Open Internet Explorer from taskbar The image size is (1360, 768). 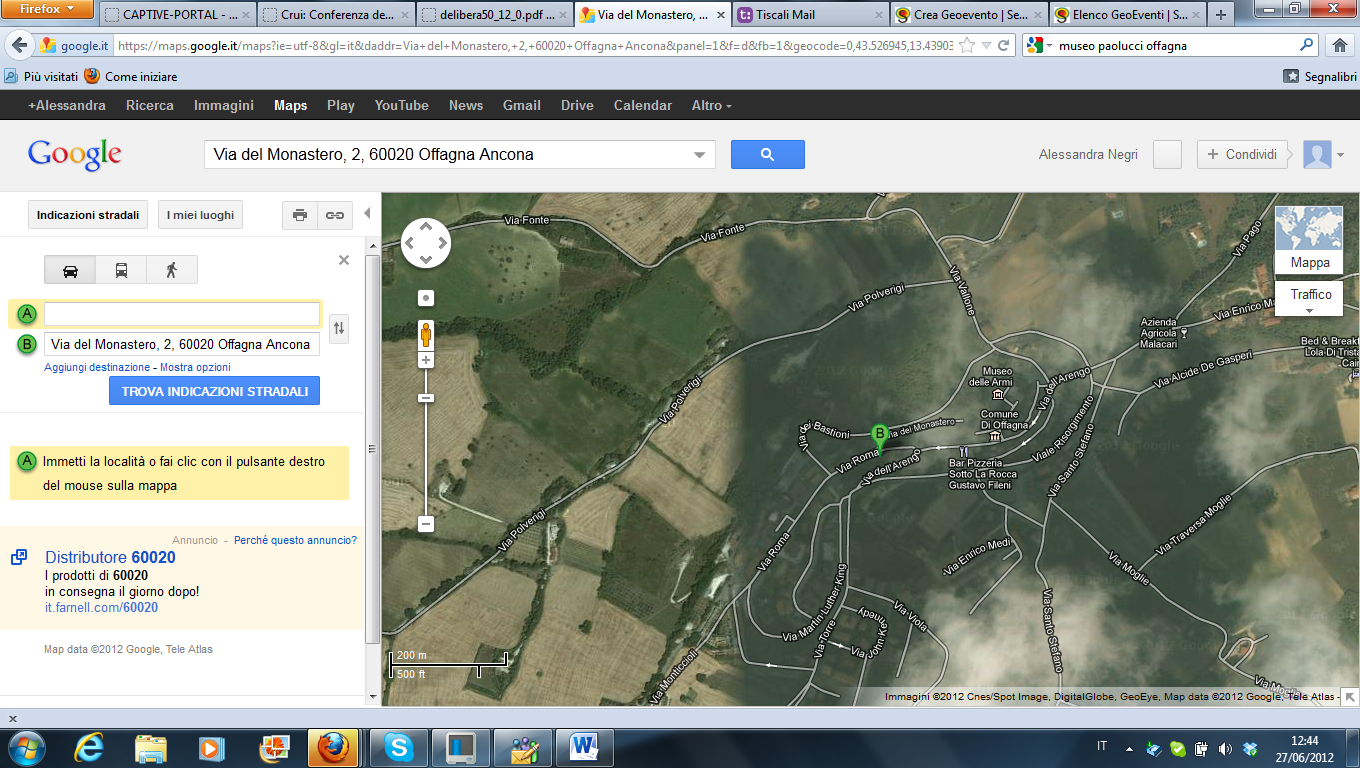point(90,747)
